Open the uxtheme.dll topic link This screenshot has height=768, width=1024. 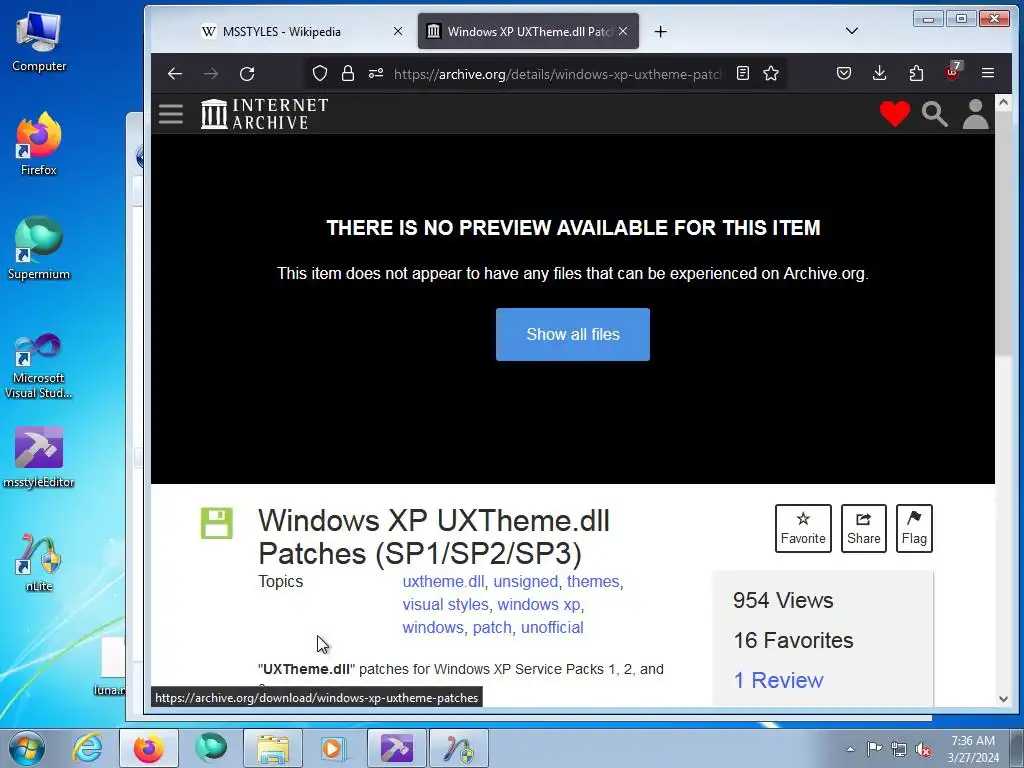443,581
